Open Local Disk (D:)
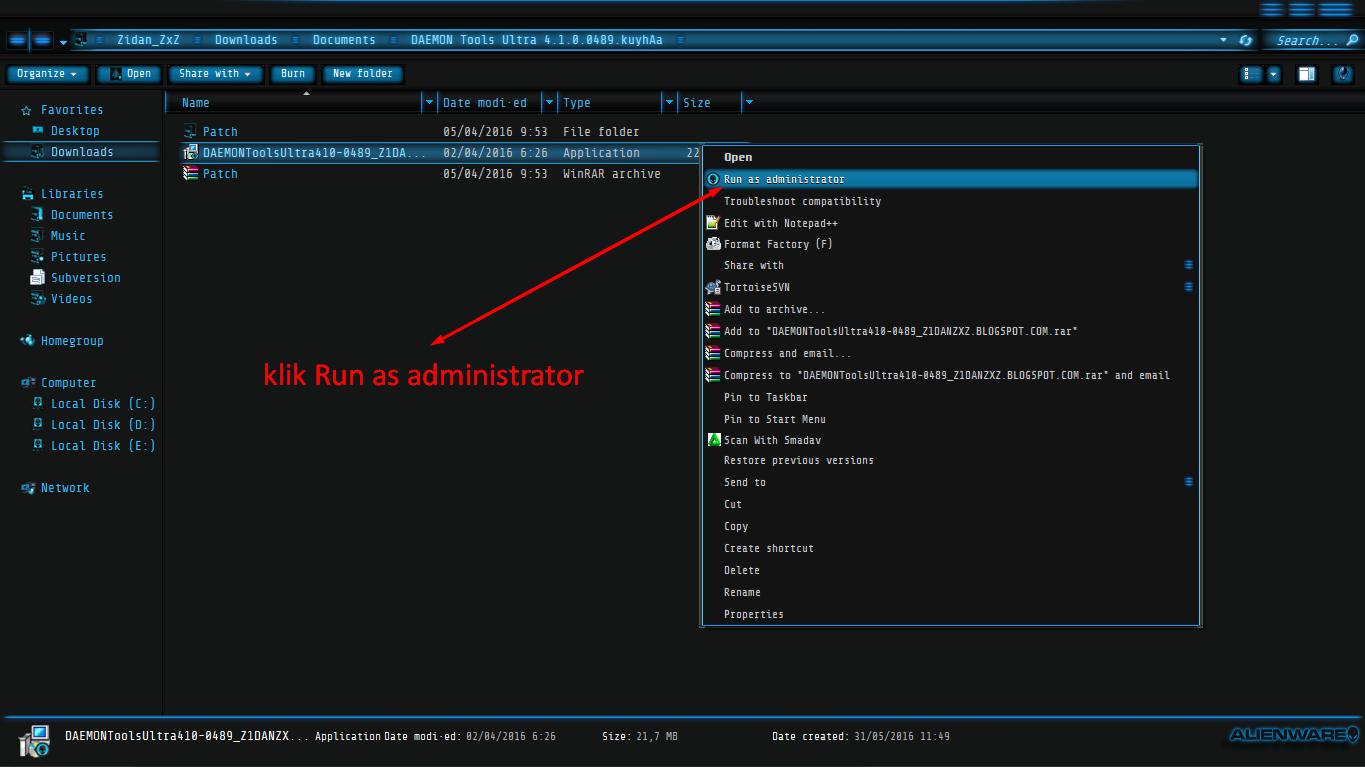1365x767 pixels. click(103, 425)
